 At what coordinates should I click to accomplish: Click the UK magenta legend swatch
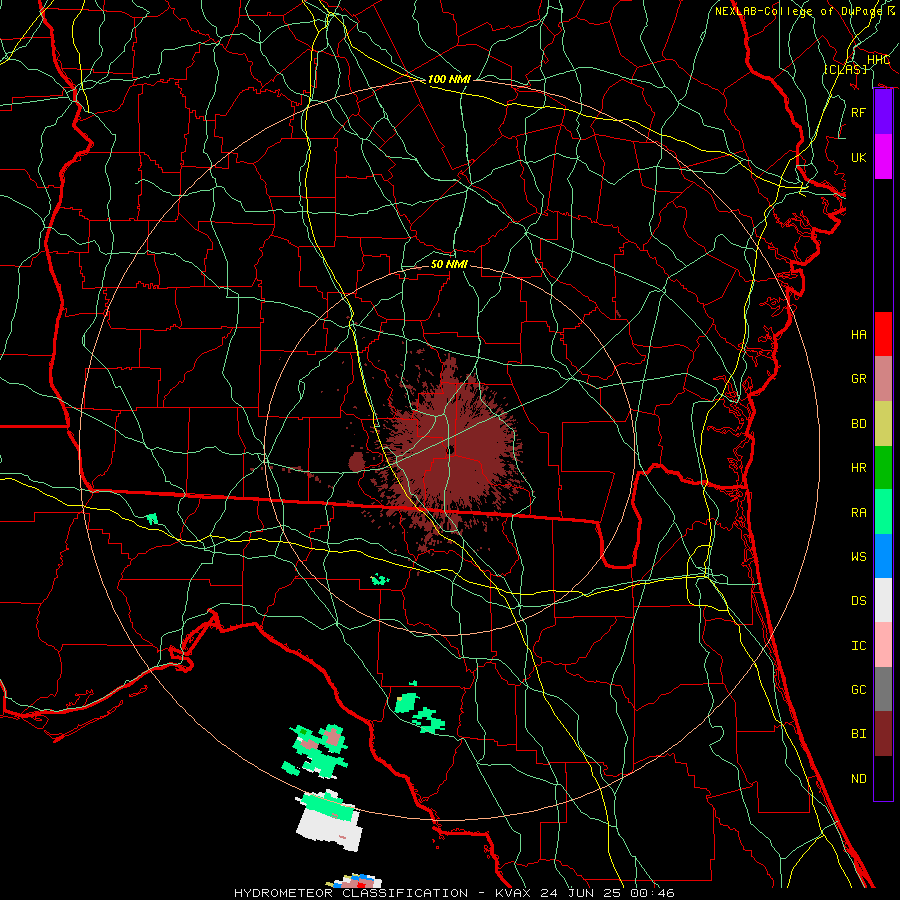[883, 157]
